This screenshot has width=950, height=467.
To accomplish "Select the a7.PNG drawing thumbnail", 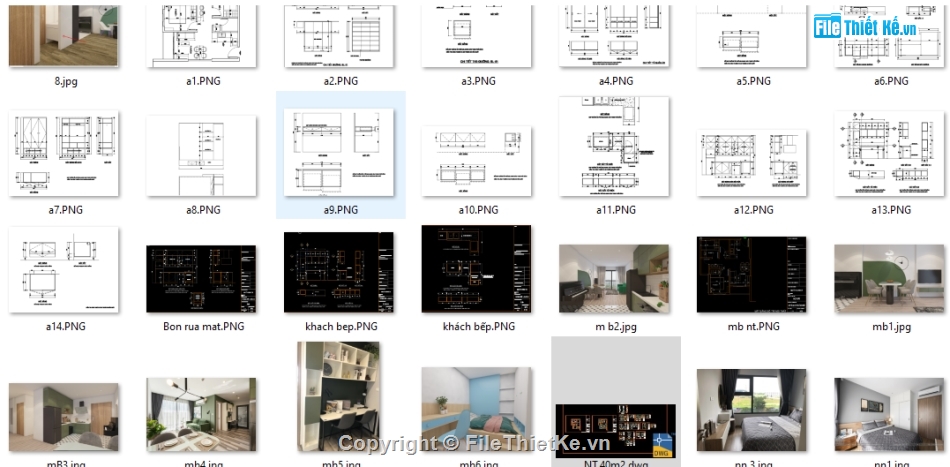I will point(64,153).
